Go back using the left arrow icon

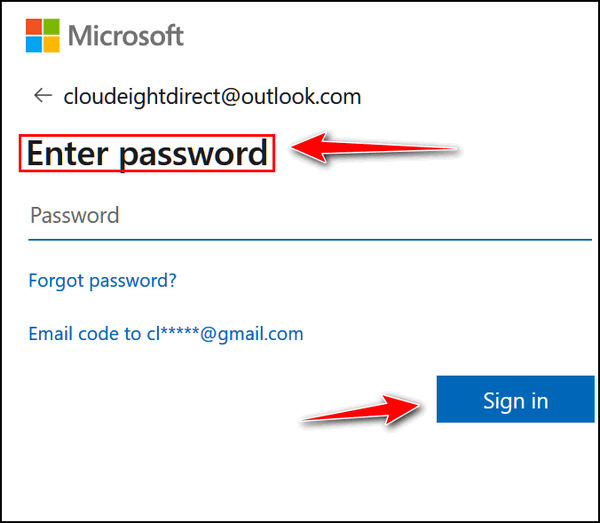43,95
